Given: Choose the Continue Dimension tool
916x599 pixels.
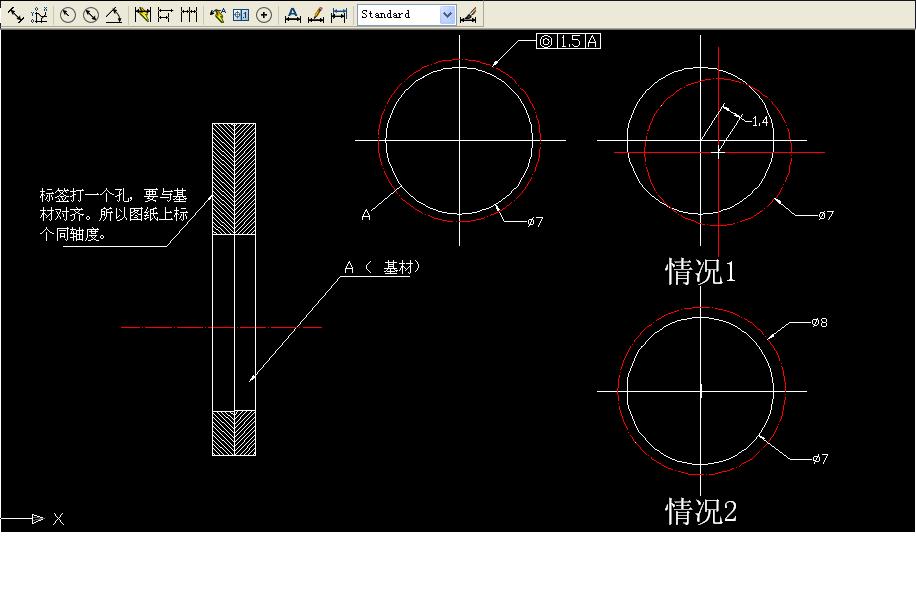Looking at the screenshot, I should [188, 15].
